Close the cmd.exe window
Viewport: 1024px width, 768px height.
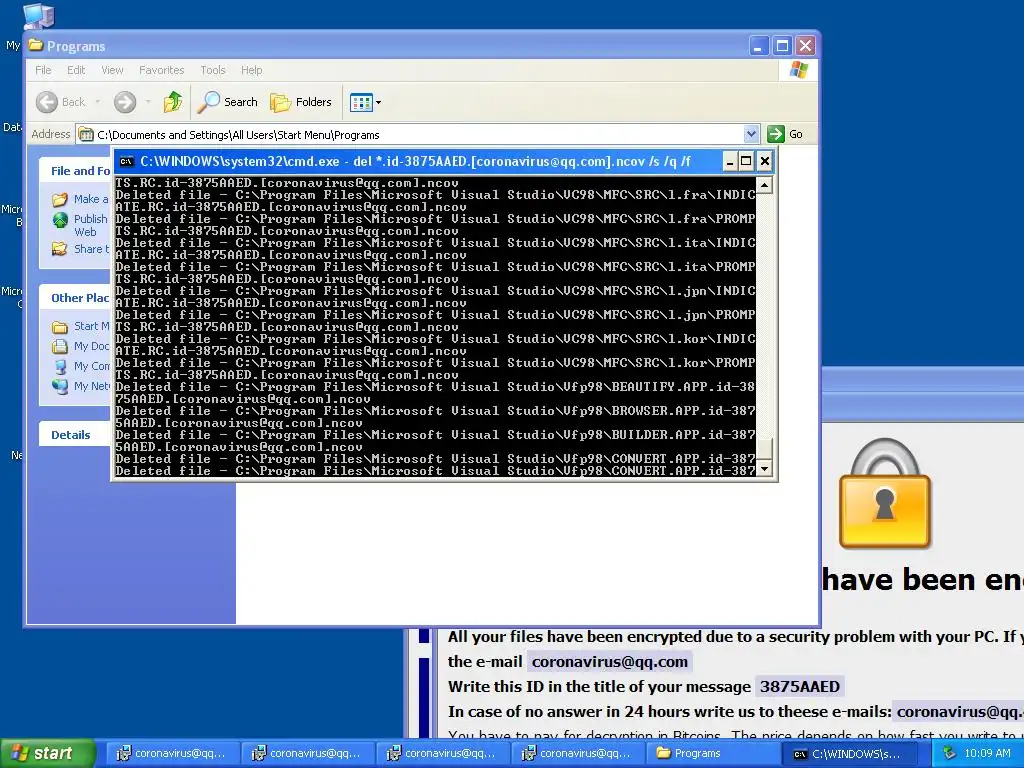tap(764, 161)
